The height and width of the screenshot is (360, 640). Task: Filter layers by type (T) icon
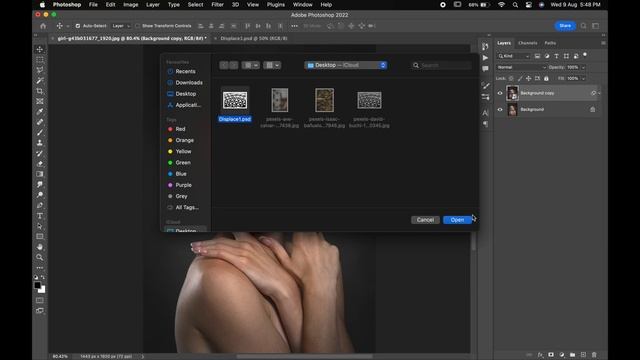(x=556, y=56)
